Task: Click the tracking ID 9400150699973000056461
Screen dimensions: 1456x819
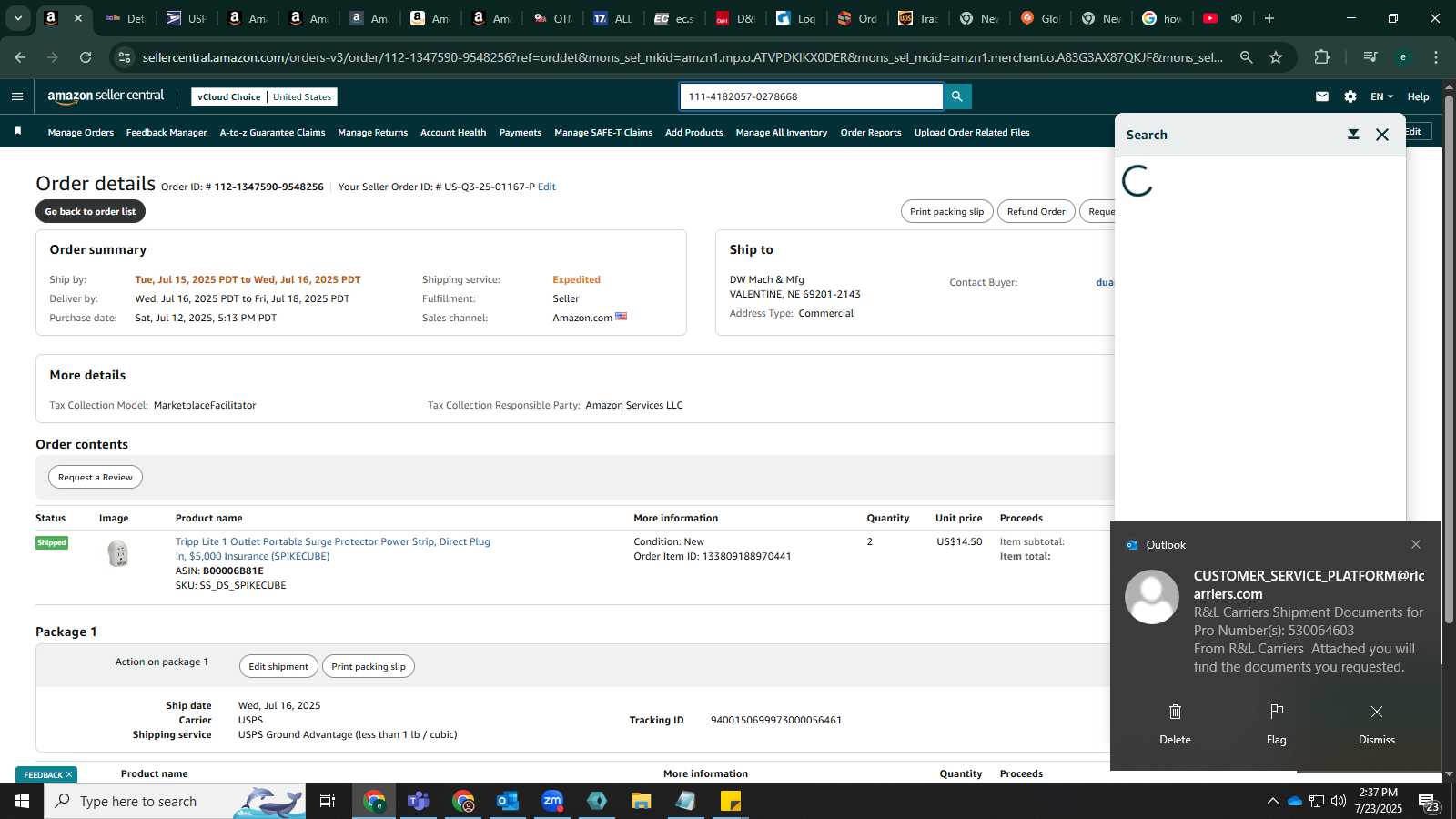Action: pos(776,720)
